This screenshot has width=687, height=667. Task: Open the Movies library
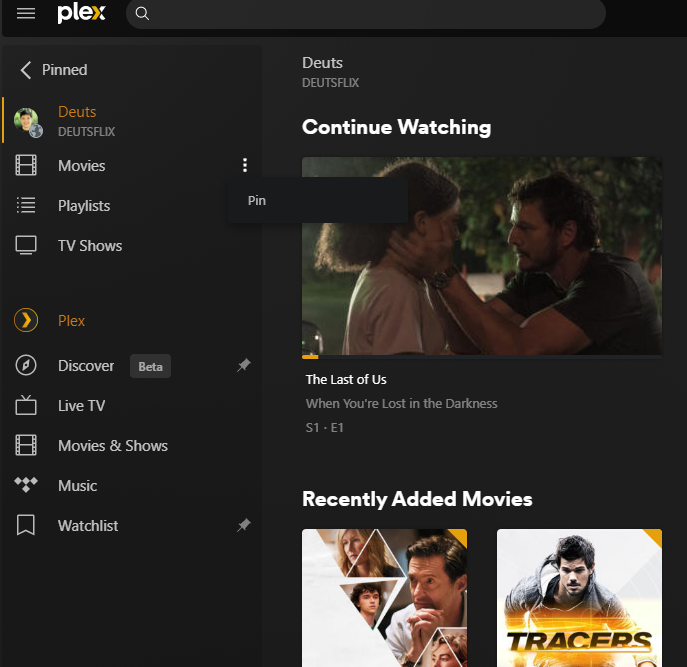click(81, 166)
